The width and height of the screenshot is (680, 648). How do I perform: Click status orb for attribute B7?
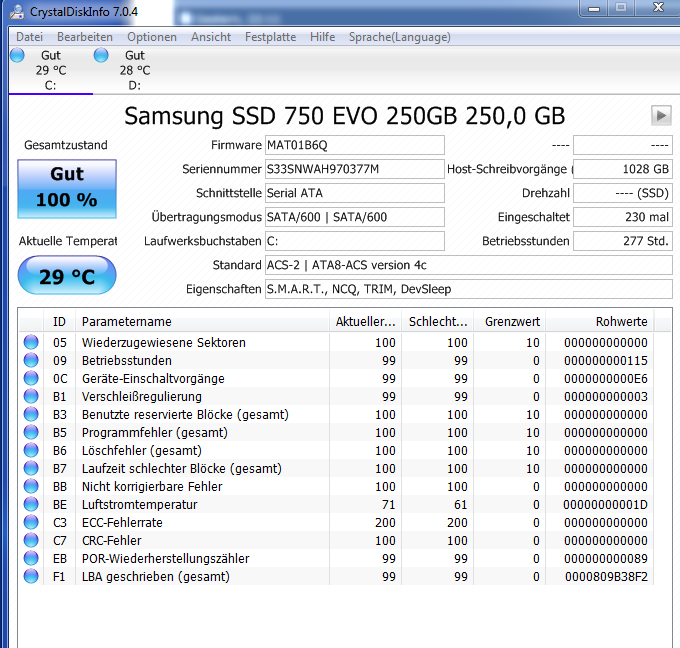click(x=31, y=468)
